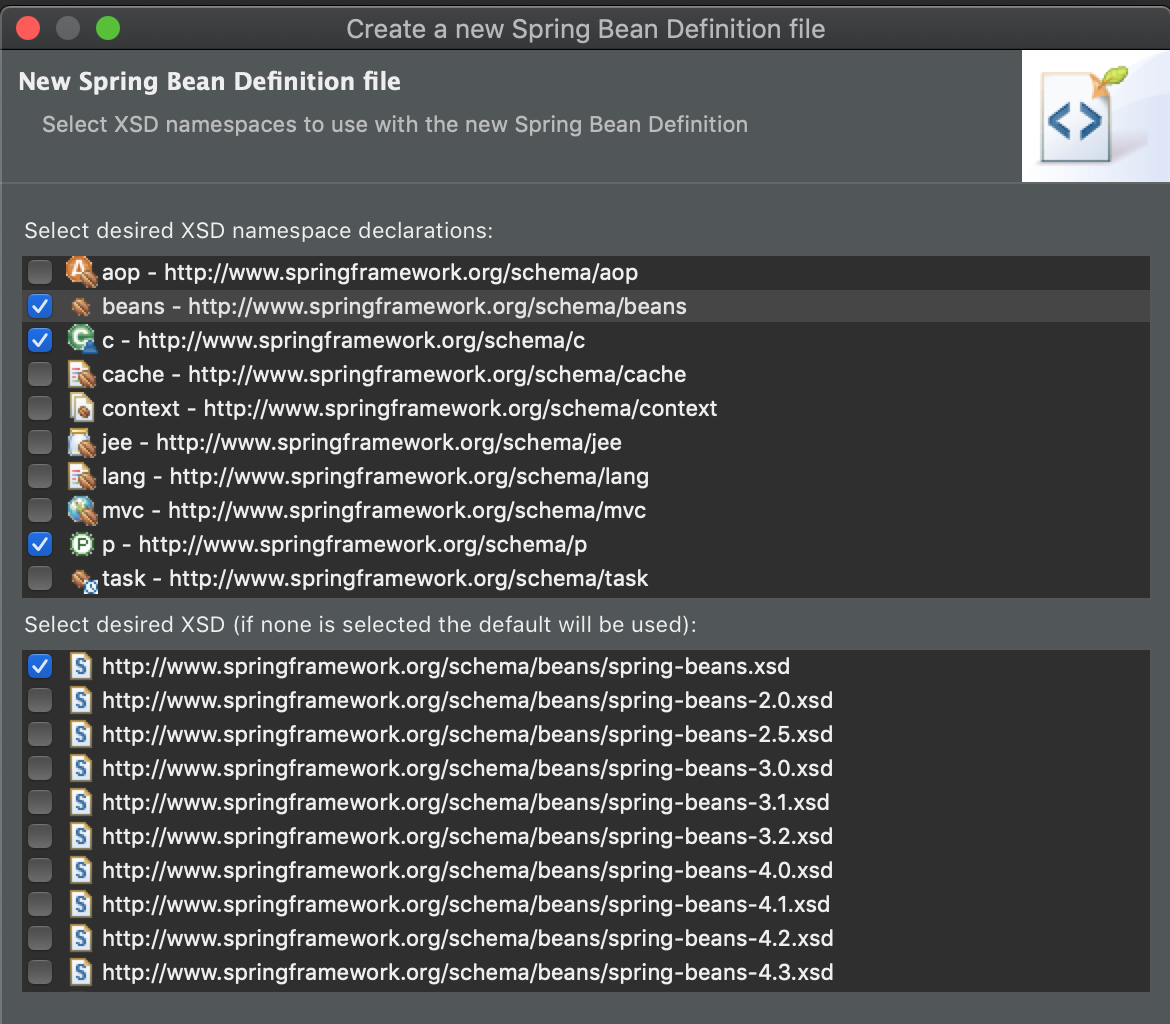Click the spring-beans.xsd file icon
Image resolution: width=1170 pixels, height=1024 pixels.
(81, 666)
